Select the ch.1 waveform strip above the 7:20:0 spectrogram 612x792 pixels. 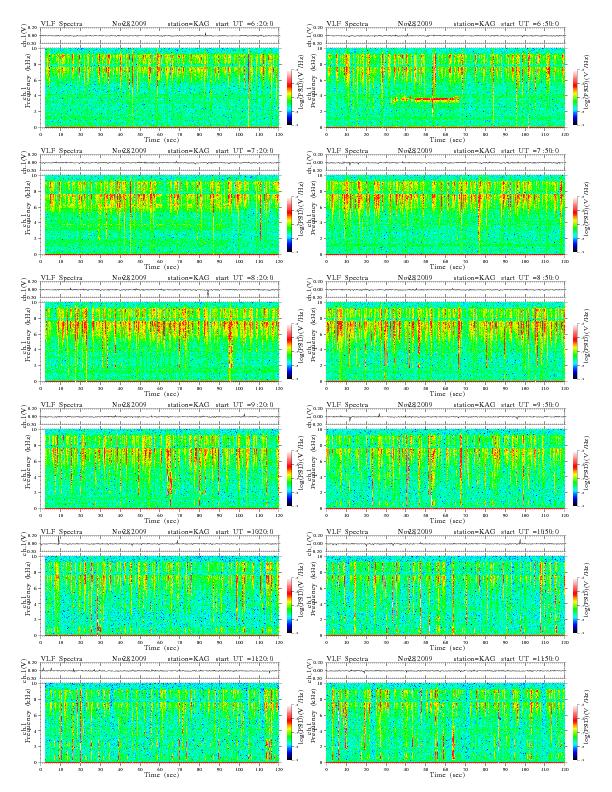point(160,163)
